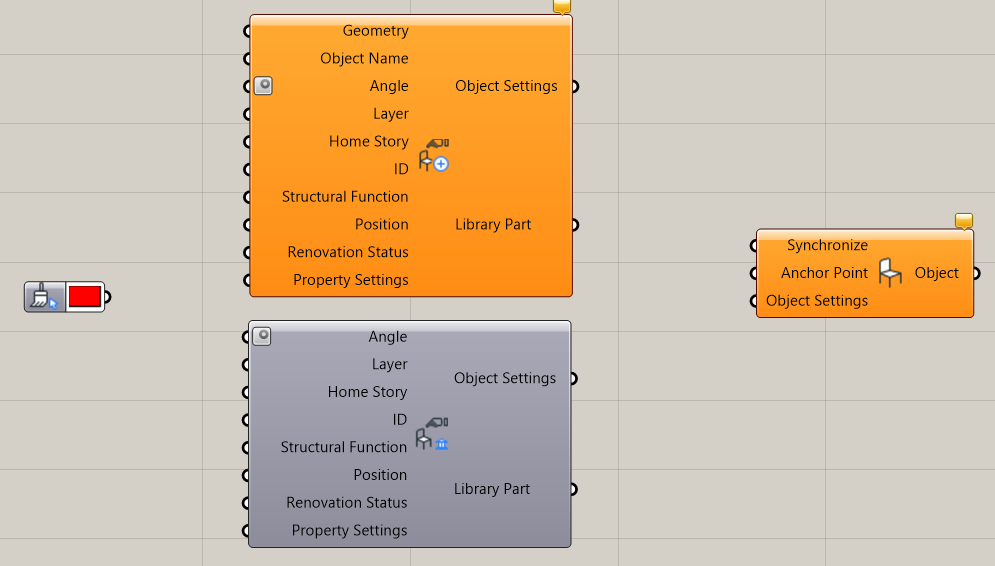Image resolution: width=995 pixels, height=566 pixels.
Task: Click the chair icon on the Object component
Action: pyautogui.click(x=890, y=273)
